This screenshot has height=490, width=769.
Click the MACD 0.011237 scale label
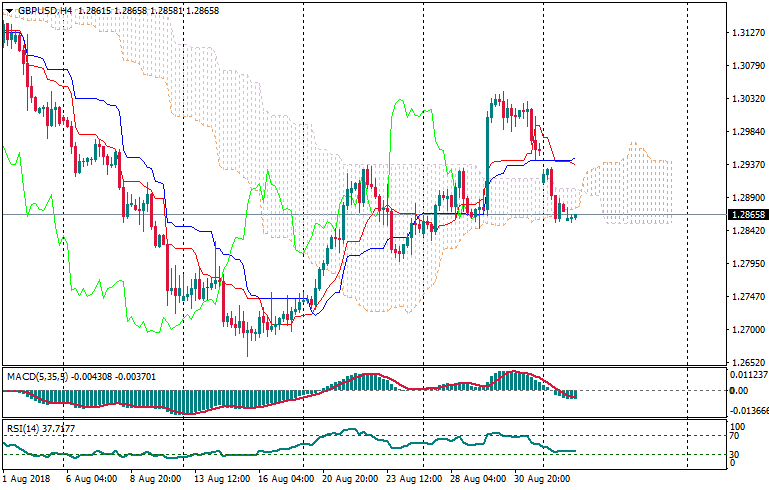[748, 374]
